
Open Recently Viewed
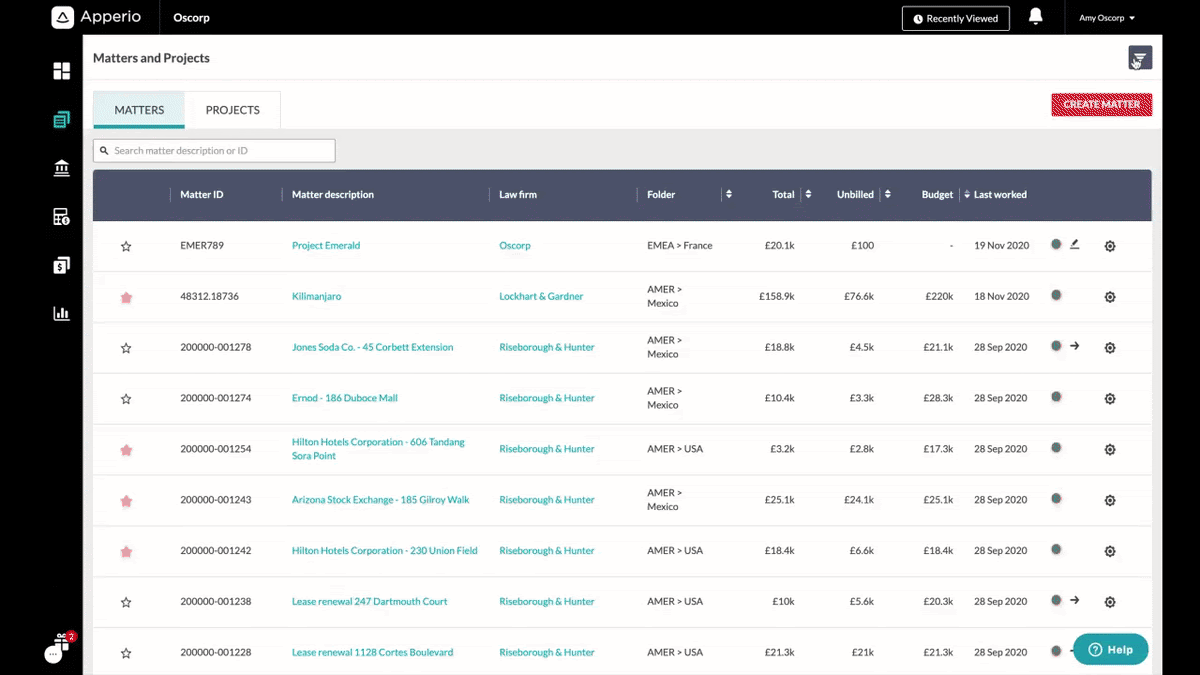[956, 18]
